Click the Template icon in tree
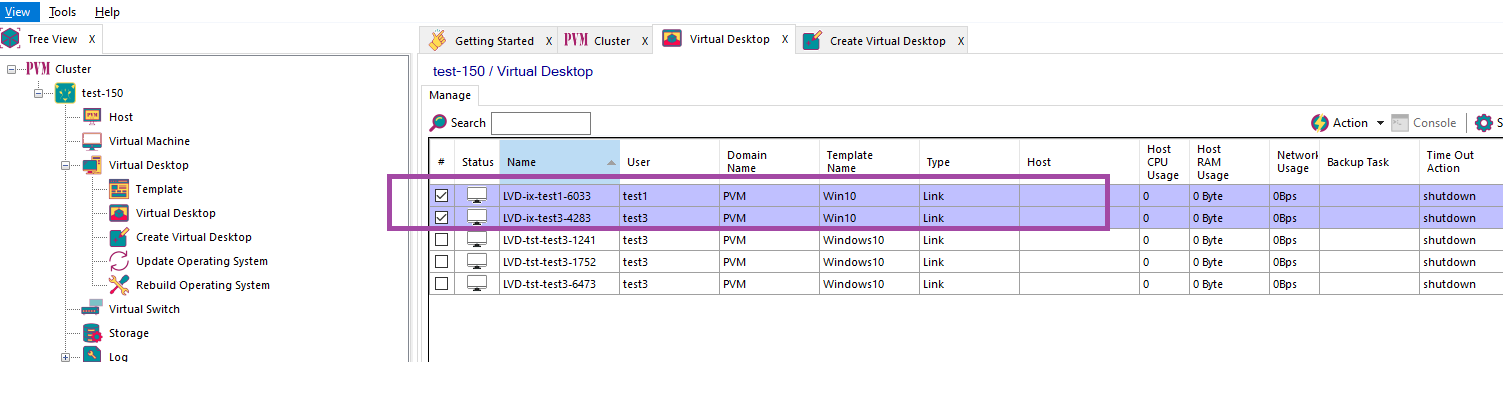This screenshot has height=393, width=1503. [119, 189]
